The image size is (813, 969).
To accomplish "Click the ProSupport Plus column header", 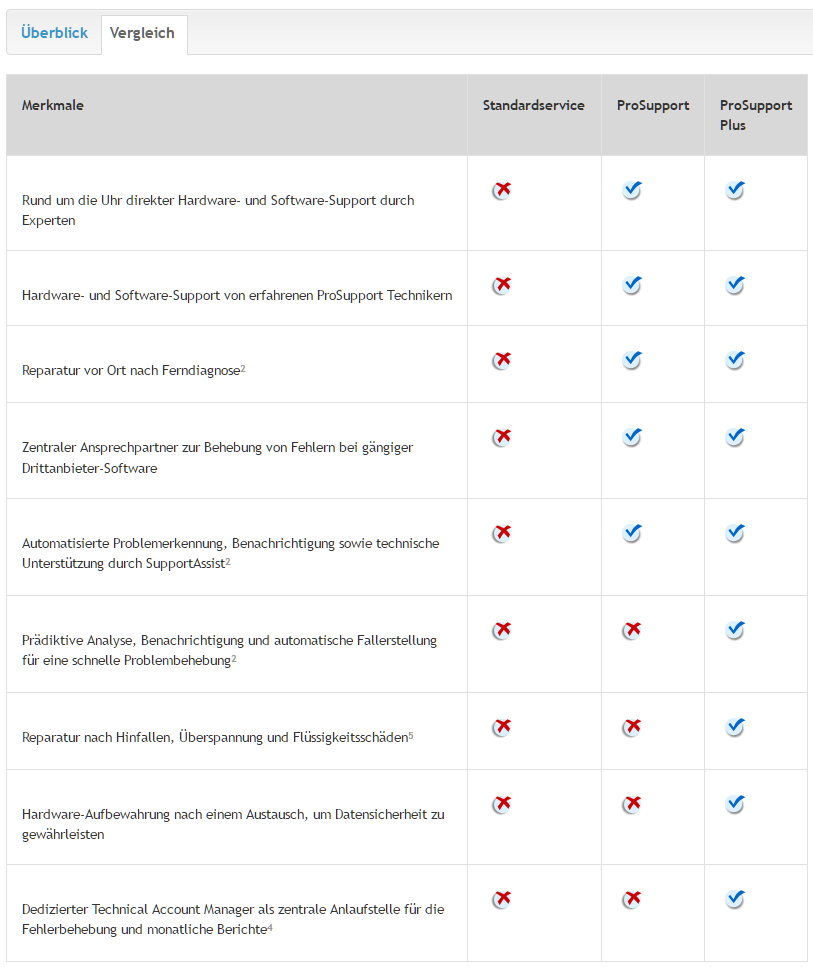I will [x=755, y=115].
